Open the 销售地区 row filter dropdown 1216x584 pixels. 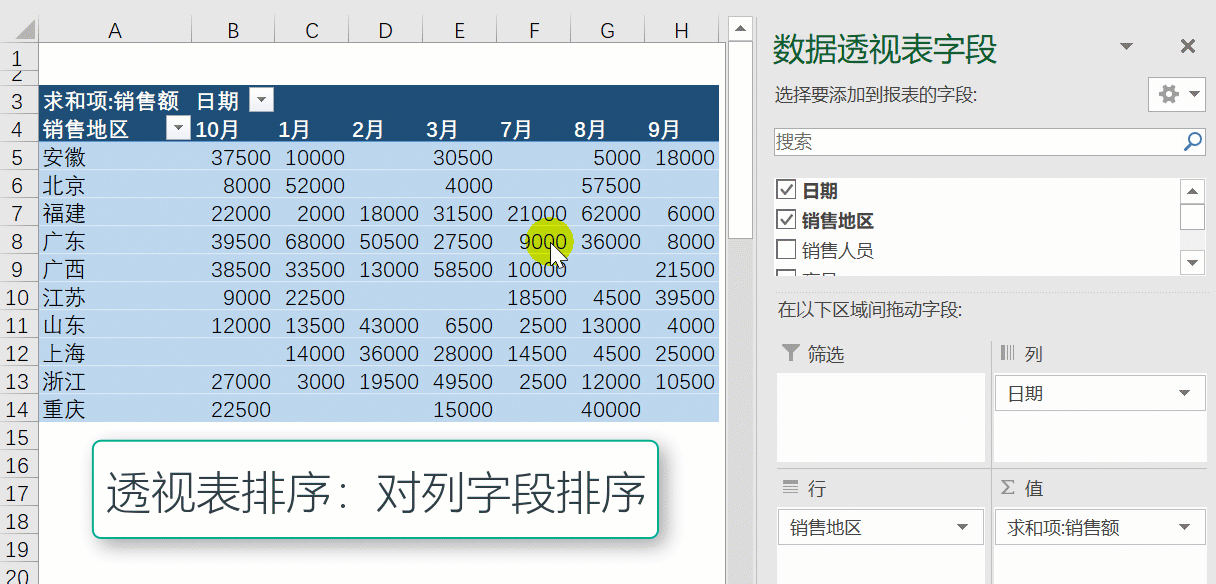click(x=178, y=128)
